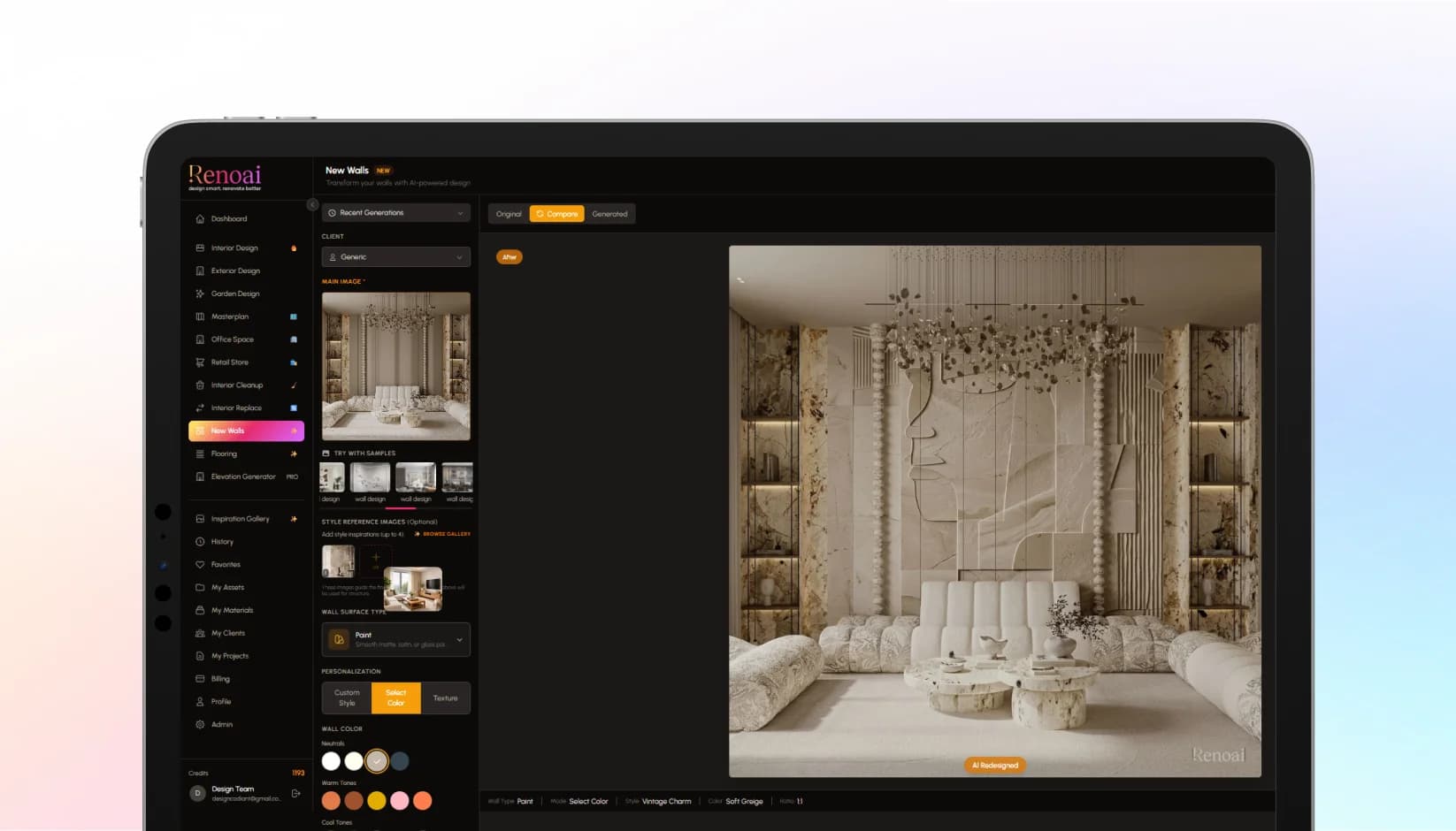Viewport: 1456px width, 831px height.
Task: Add a style reference image with plus
Action: pyautogui.click(x=375, y=560)
